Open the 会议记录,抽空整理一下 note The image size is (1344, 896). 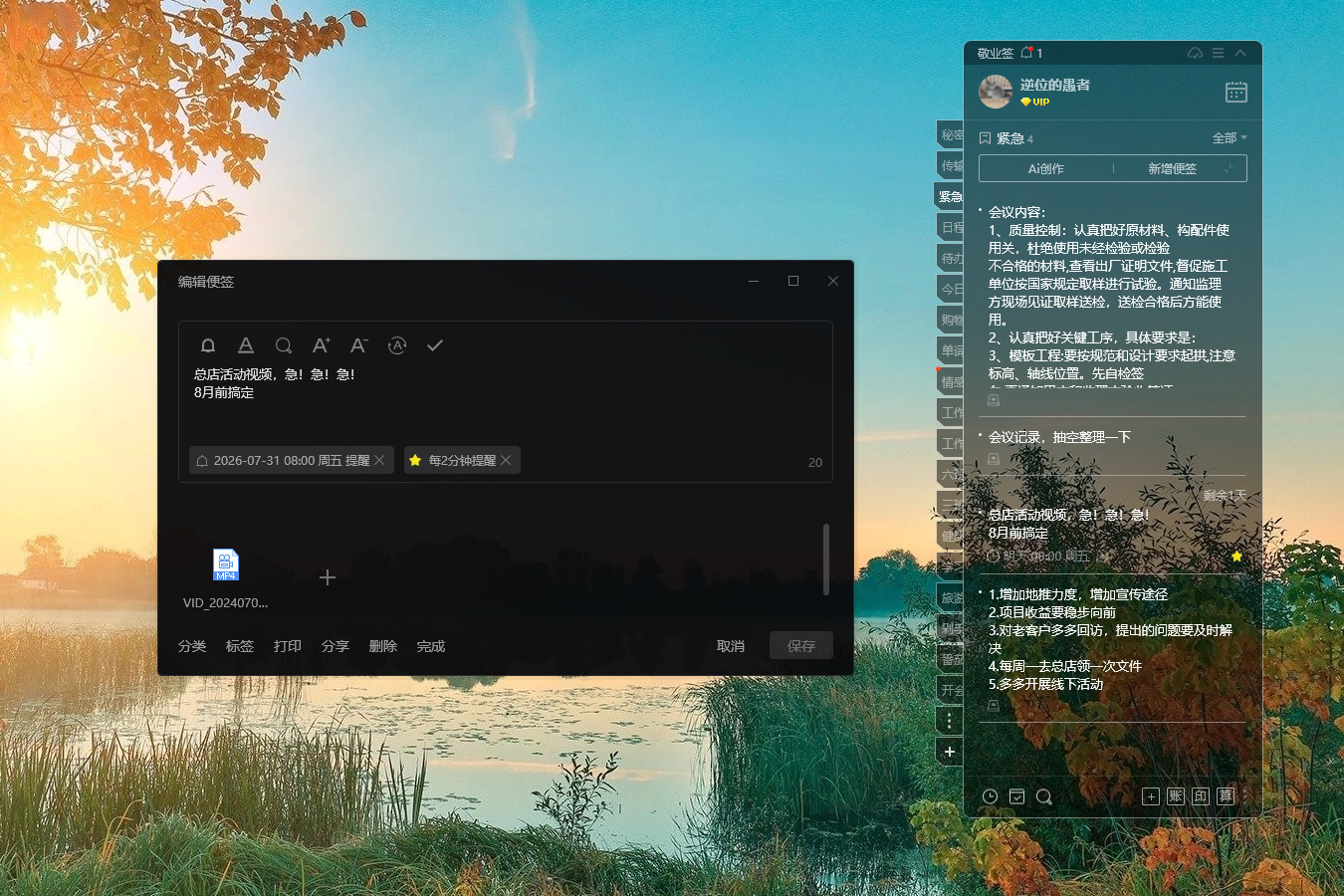click(1059, 437)
